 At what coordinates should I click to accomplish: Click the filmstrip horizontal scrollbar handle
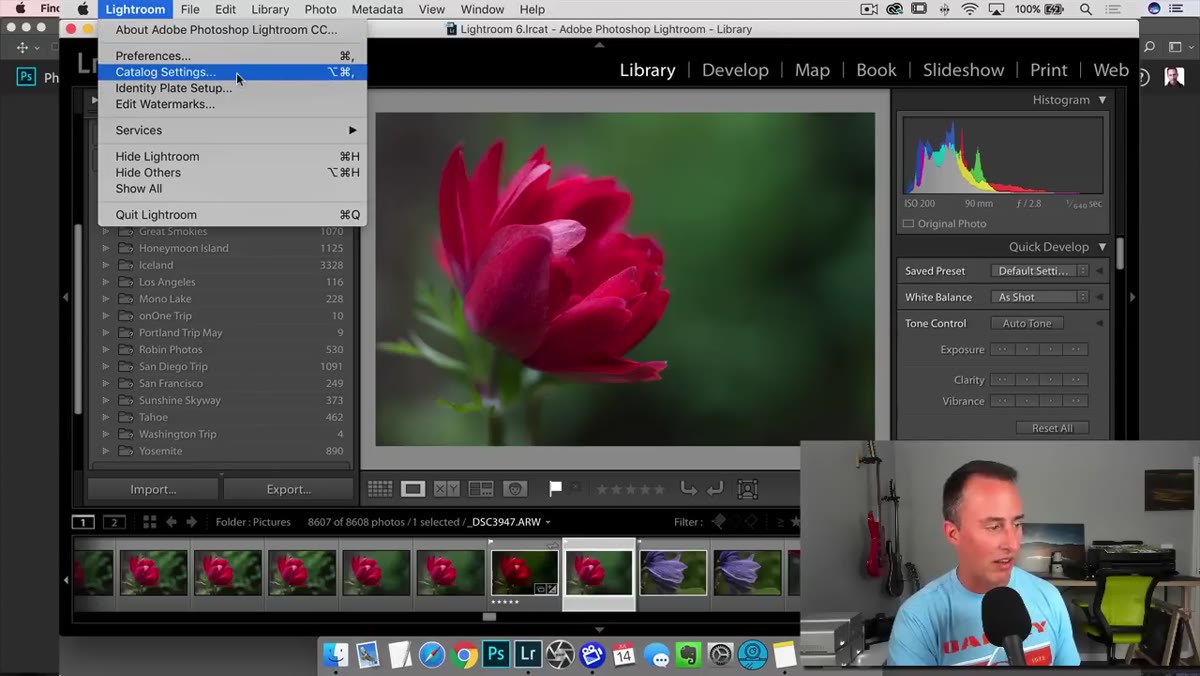point(489,617)
